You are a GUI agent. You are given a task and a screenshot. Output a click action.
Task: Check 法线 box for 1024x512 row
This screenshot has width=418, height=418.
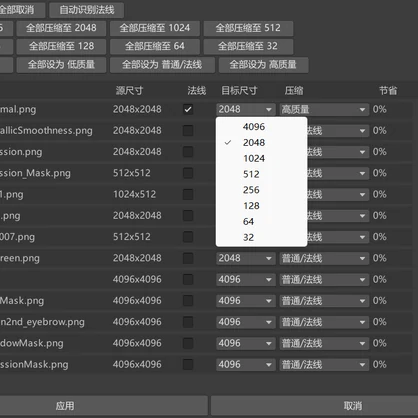pyautogui.click(x=188, y=194)
